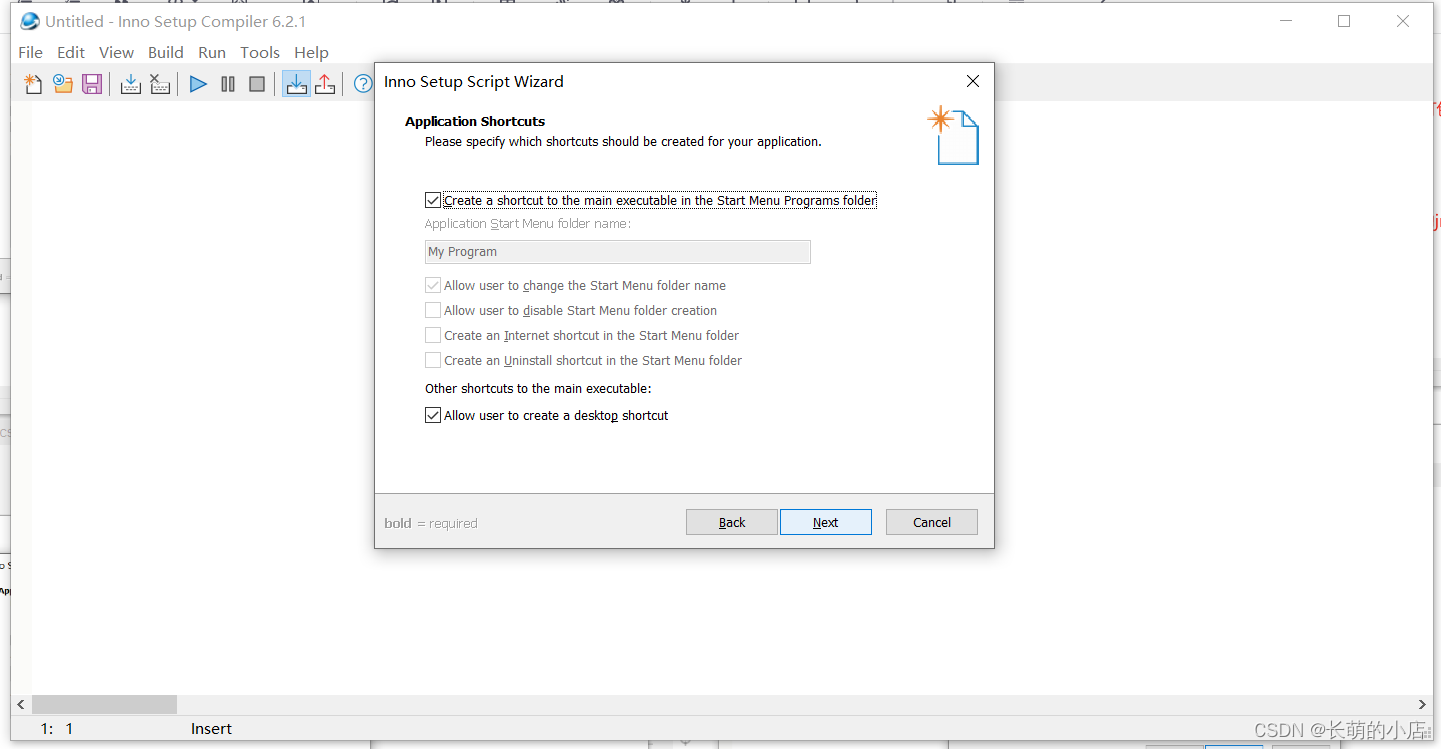Screen dimensions: 1441x749
Task: Click the Compile toolbar icon
Action: coord(130,84)
